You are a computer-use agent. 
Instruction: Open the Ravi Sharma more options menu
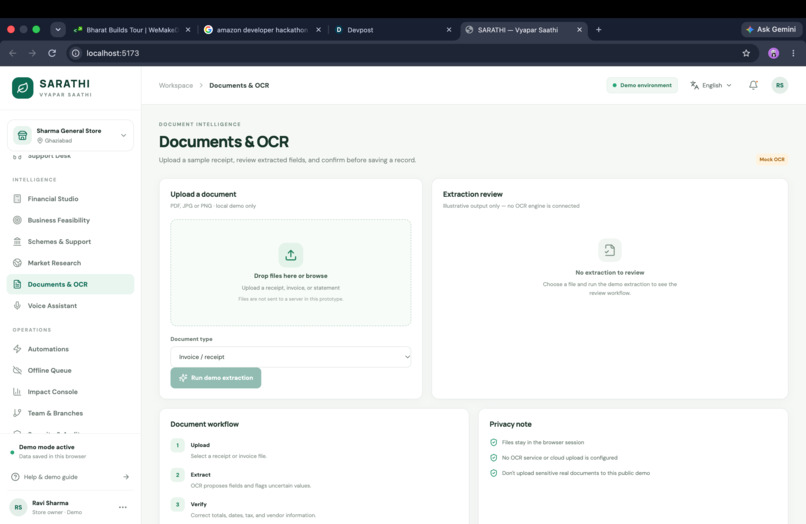123,507
